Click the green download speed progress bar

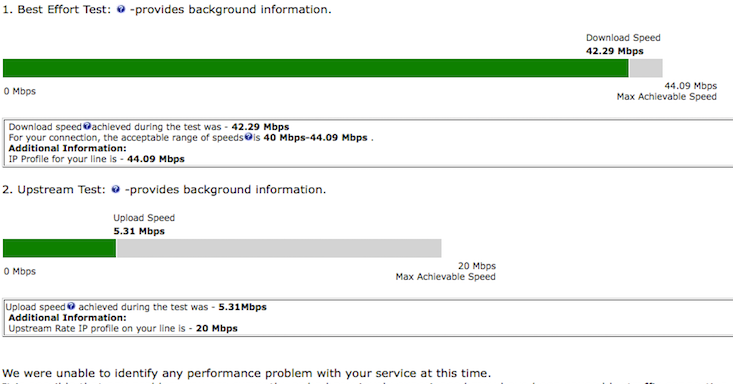point(316,68)
